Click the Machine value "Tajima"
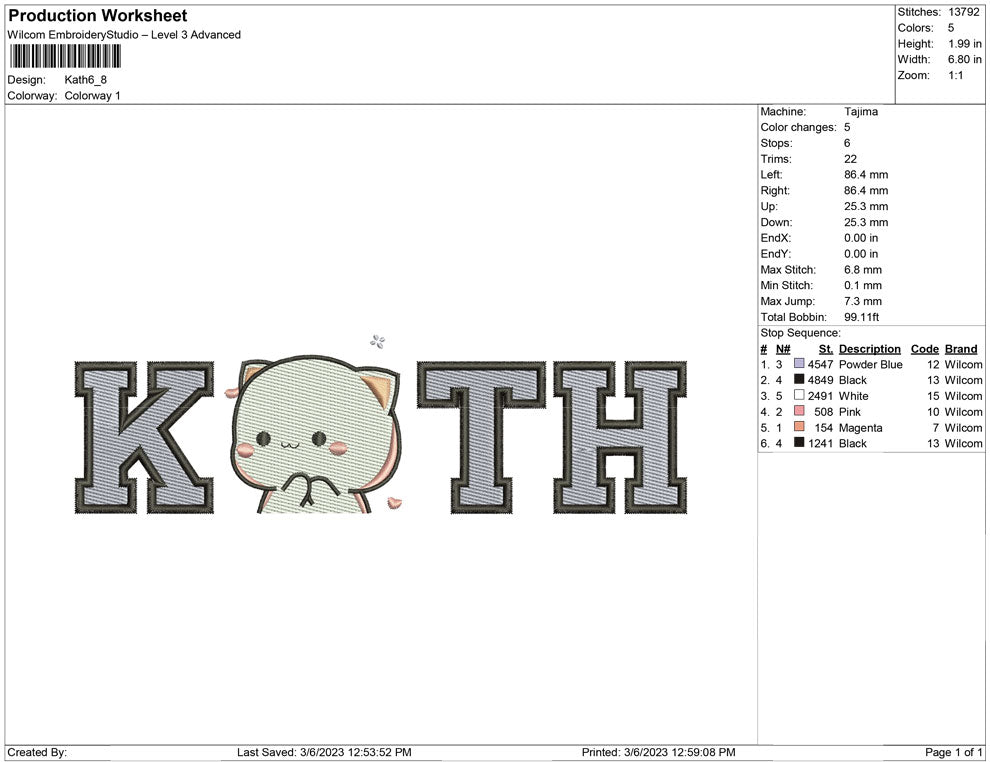 click(x=861, y=111)
